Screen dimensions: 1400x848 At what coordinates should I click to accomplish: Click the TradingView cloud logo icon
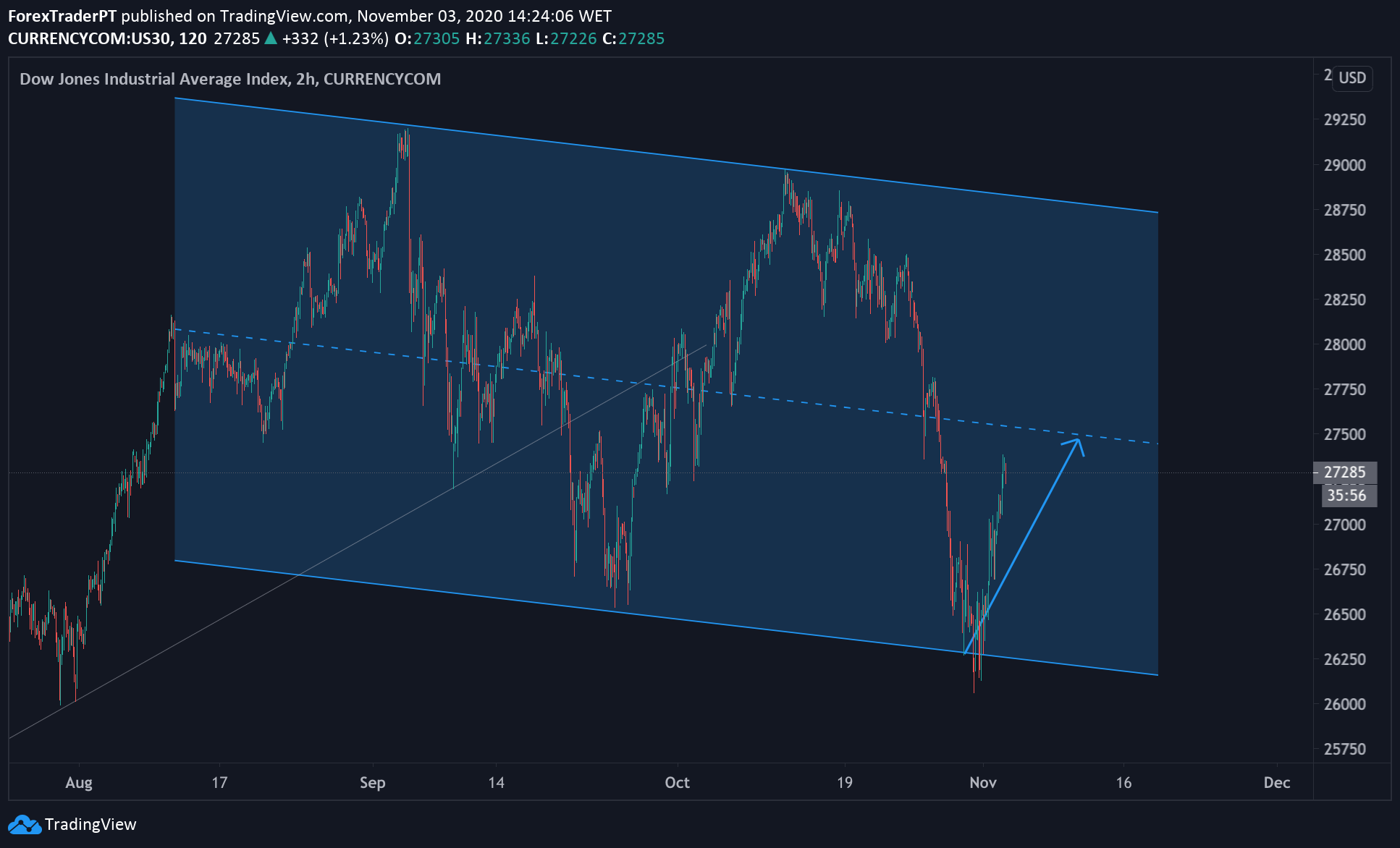click(24, 824)
